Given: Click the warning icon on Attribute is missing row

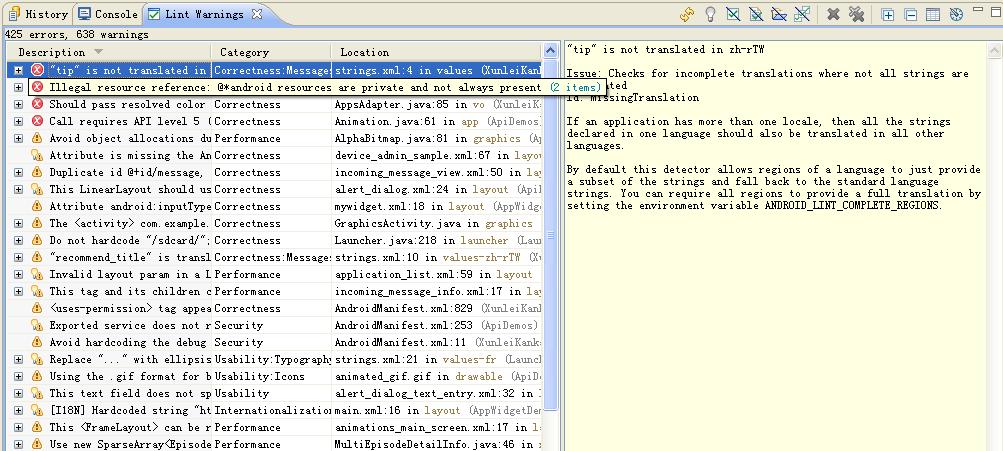Looking at the screenshot, I should 37,155.
